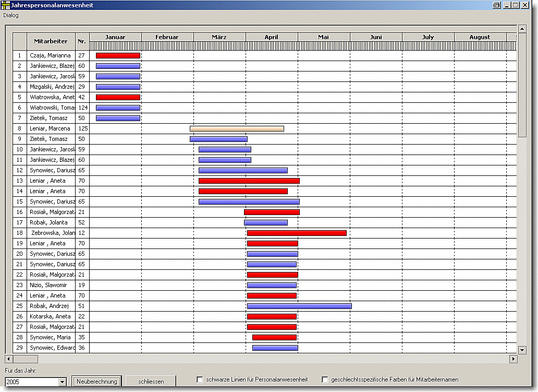
Task: Enable geschlechtsspezifische Farben für Mitarbeiternamen checkbox
Action: tap(324, 379)
